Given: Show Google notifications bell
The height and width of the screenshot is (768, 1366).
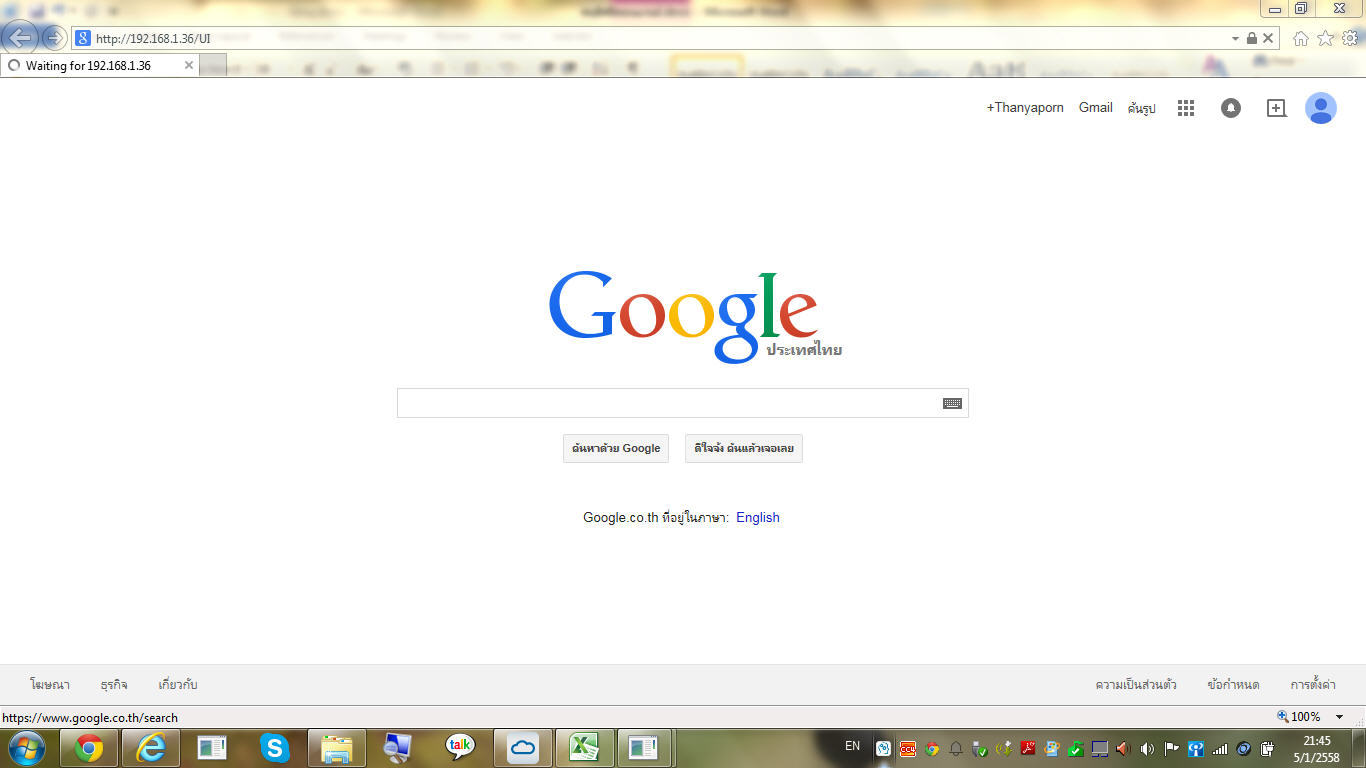Looking at the screenshot, I should (x=1231, y=108).
